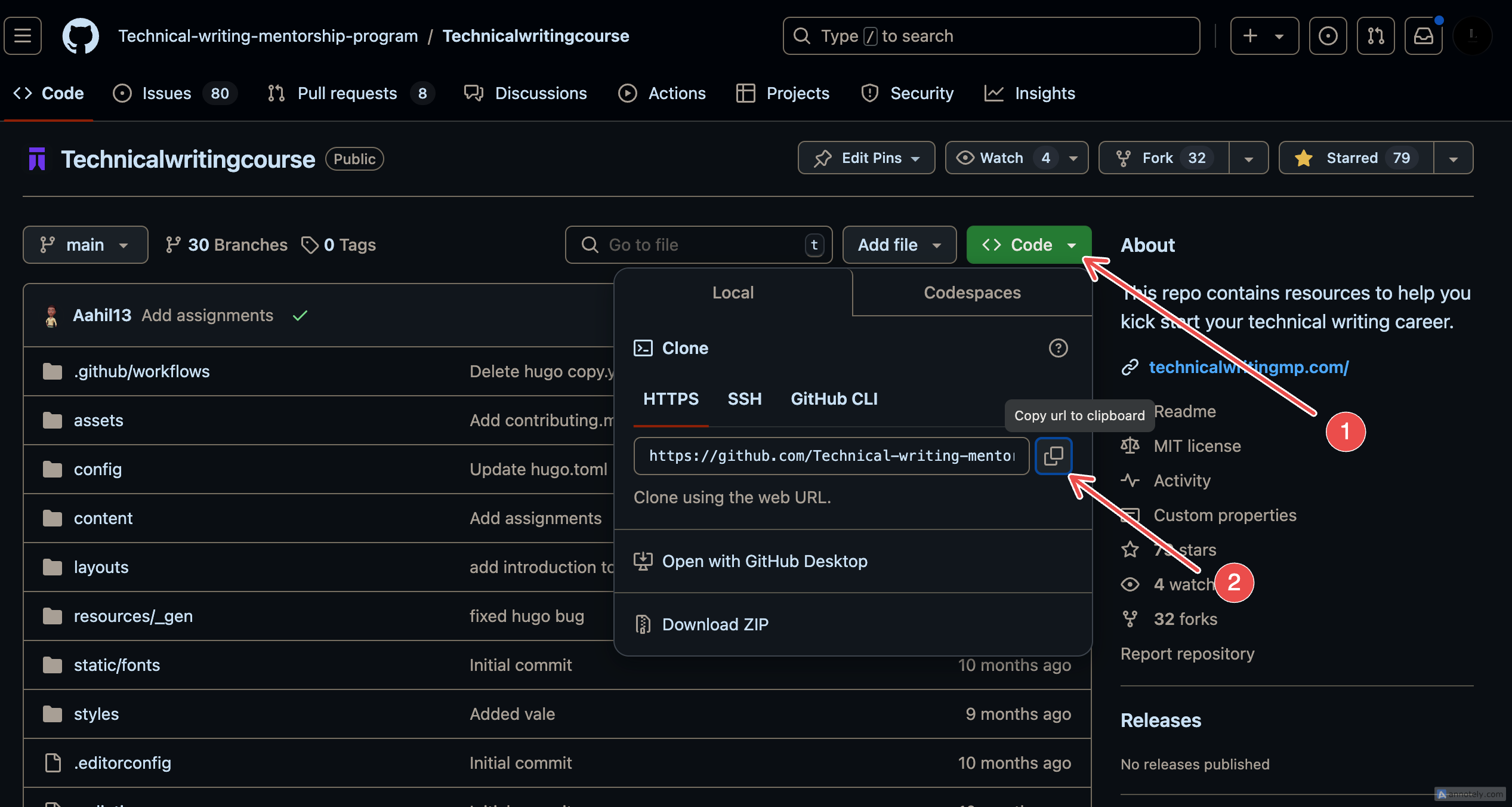Switch to the Codespaces tab
The height and width of the screenshot is (807, 1512).
972,292
